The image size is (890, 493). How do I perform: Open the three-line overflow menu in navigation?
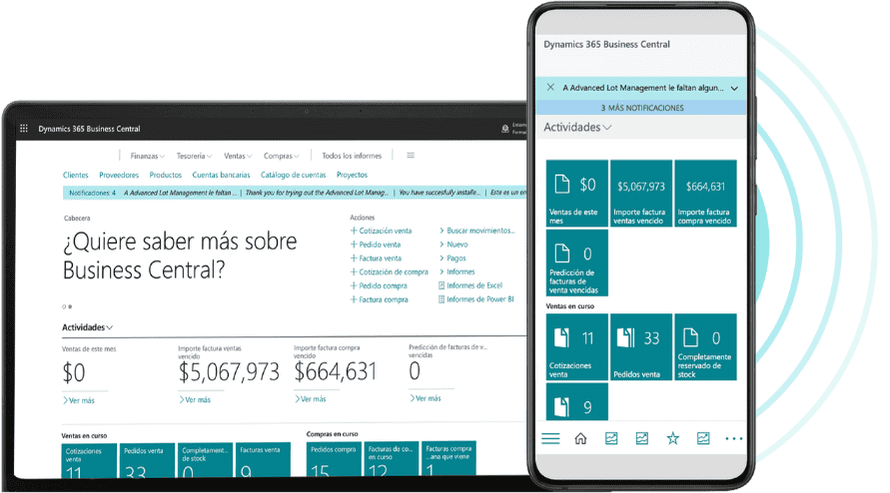(410, 156)
